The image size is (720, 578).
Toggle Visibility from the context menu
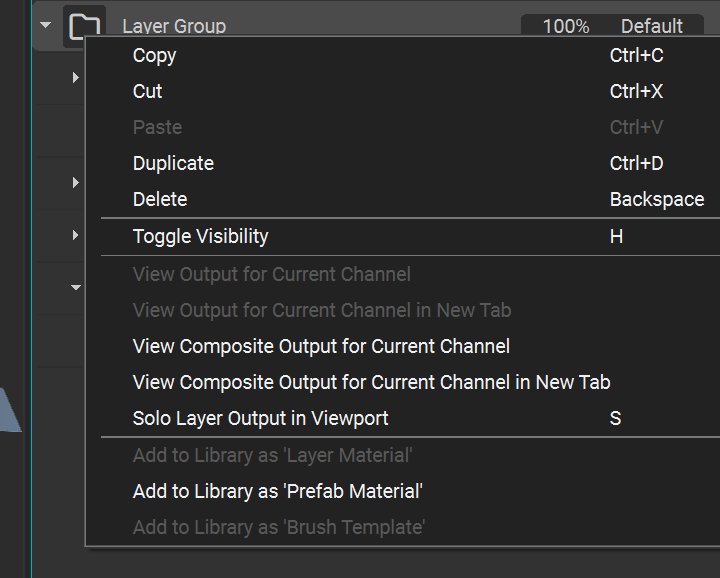point(200,237)
